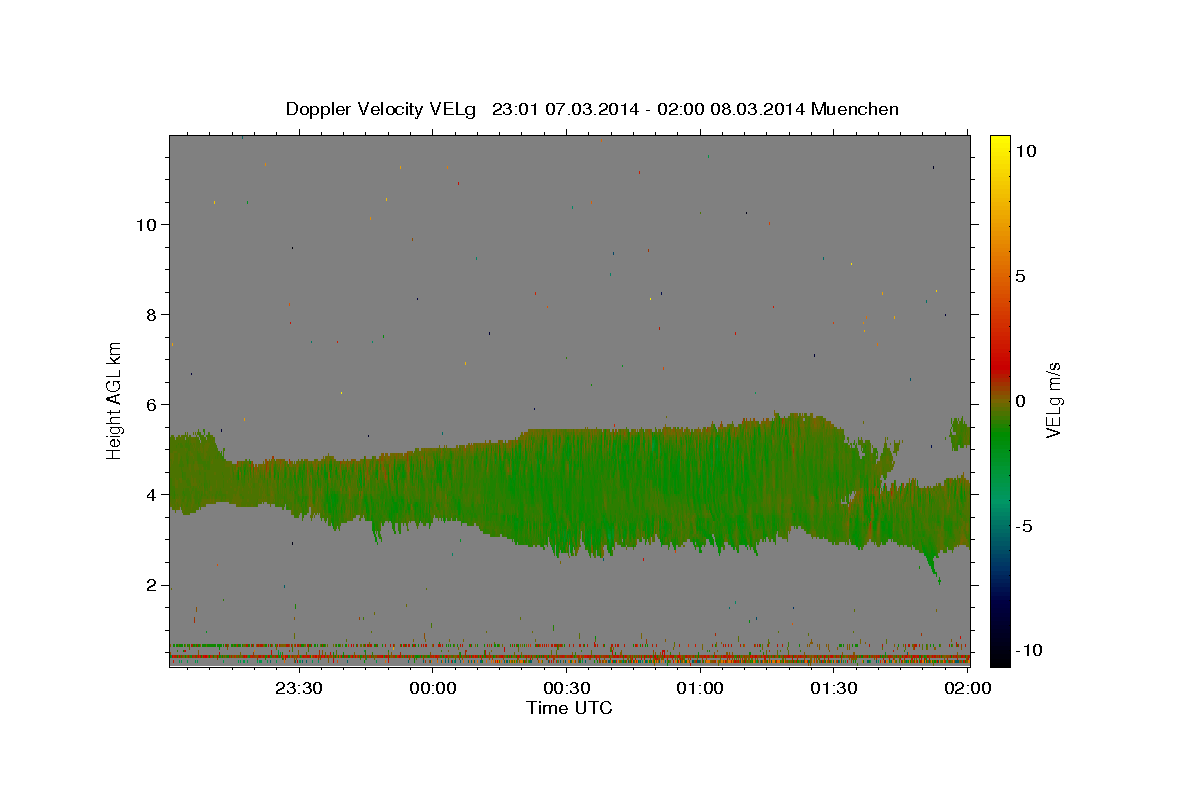
Task: Click the colorbar value 5
Action: (1020, 276)
